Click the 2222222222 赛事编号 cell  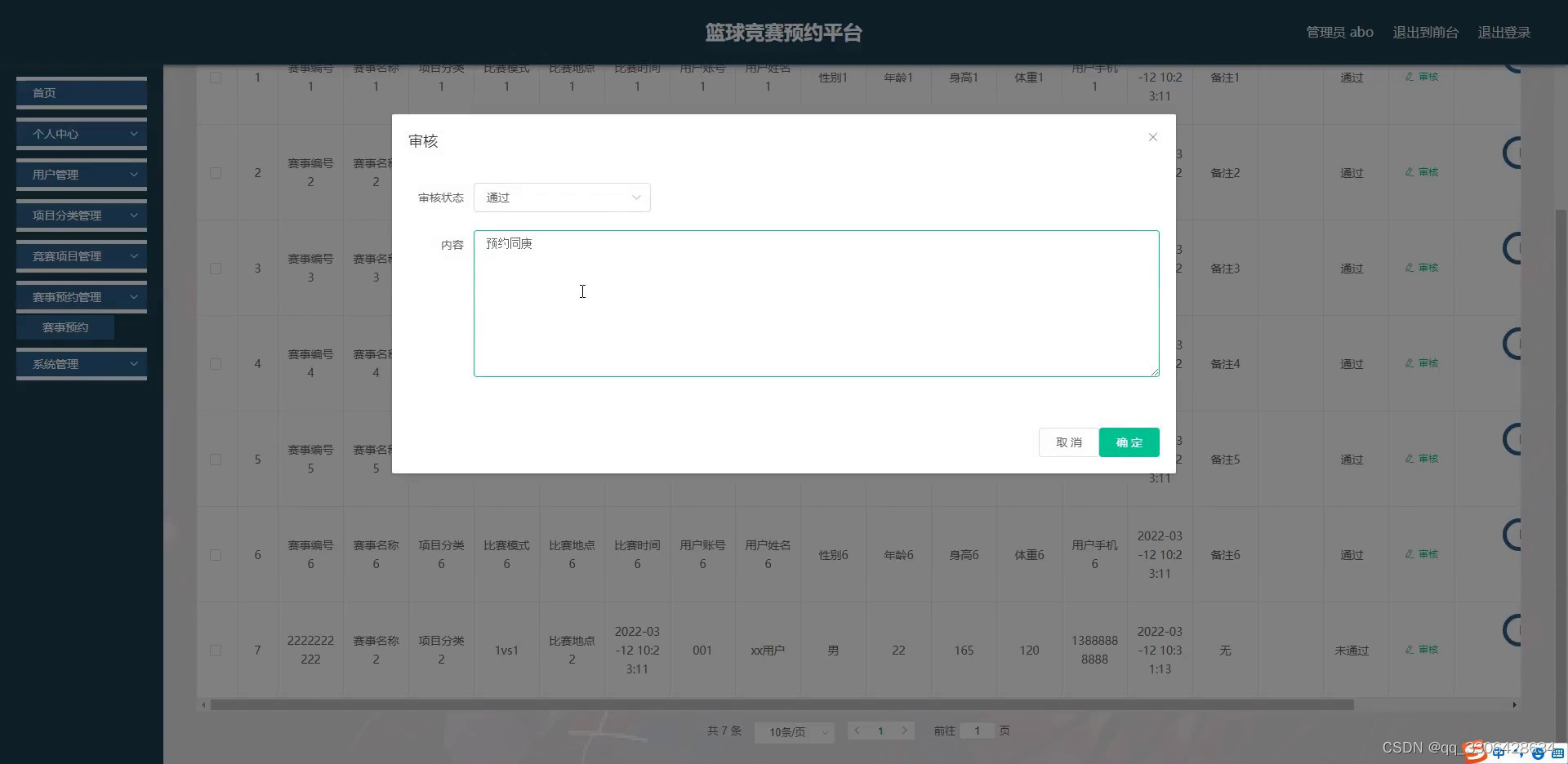[310, 650]
